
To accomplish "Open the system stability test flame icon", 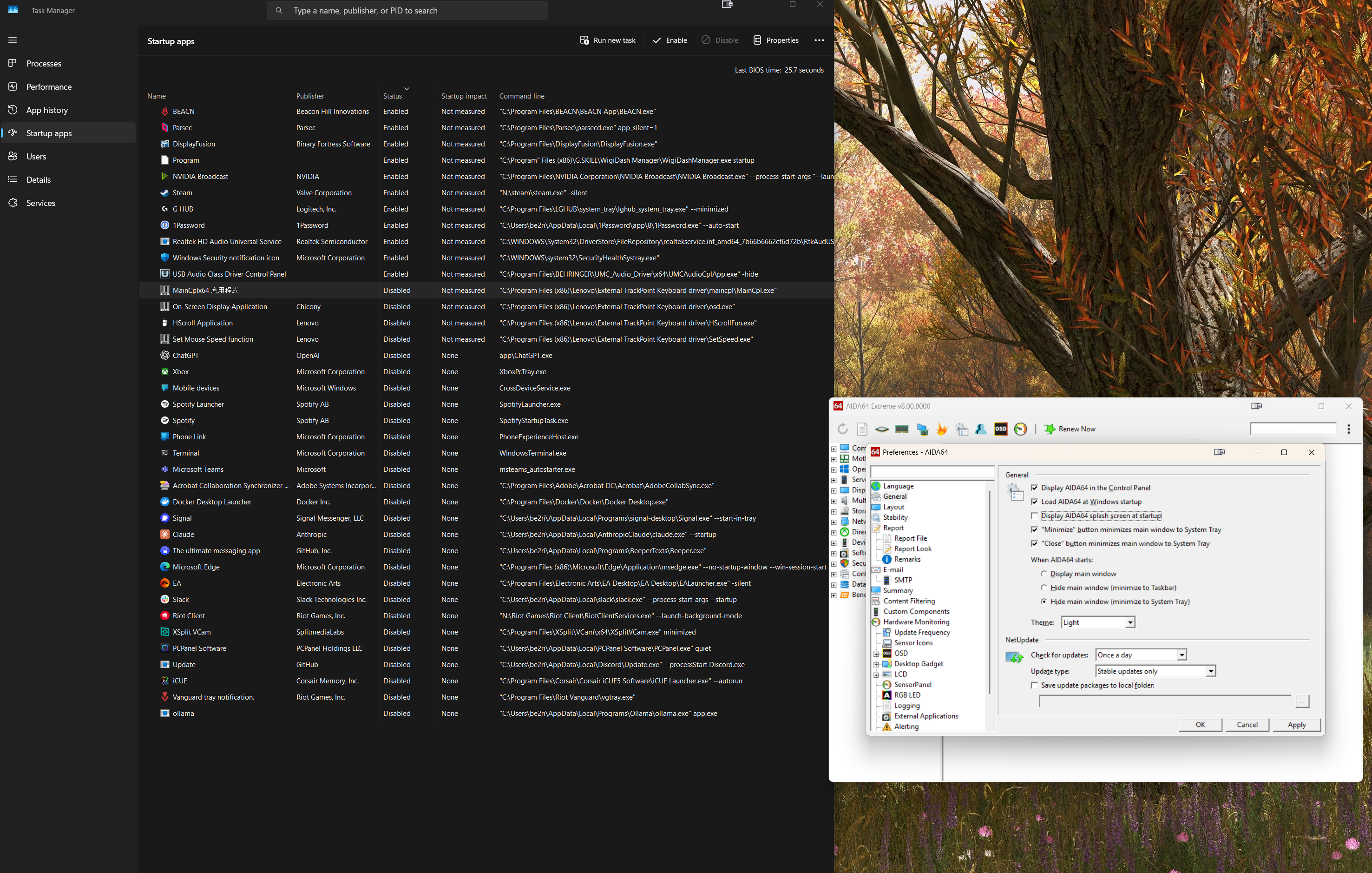I will (x=942, y=429).
